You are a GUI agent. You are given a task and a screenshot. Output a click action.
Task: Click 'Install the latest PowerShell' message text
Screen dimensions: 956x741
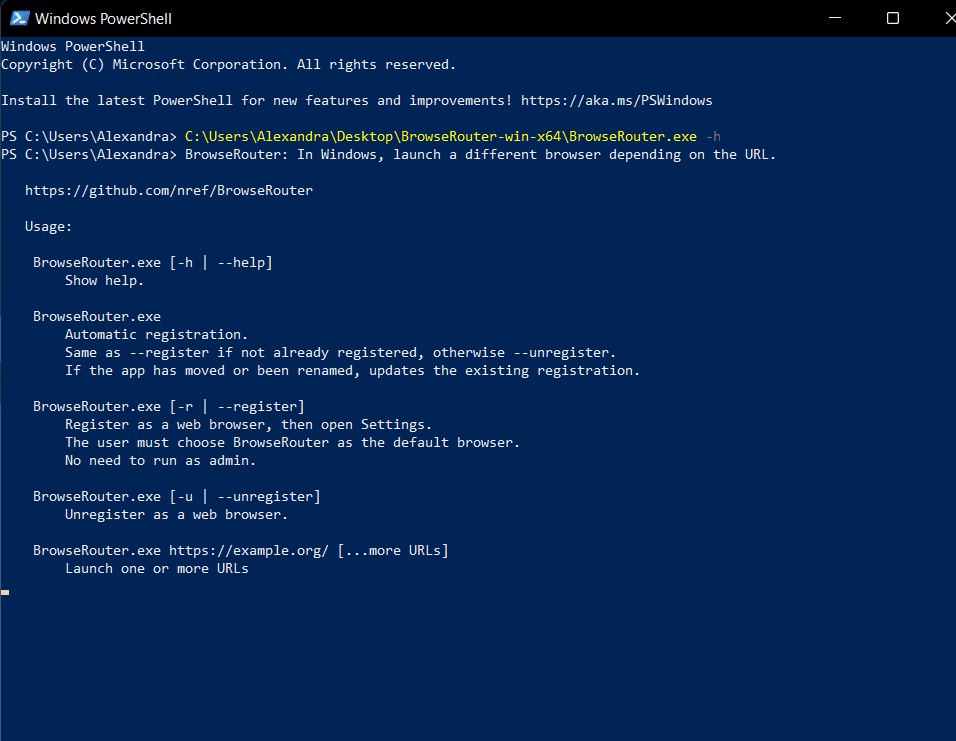[x=257, y=101]
